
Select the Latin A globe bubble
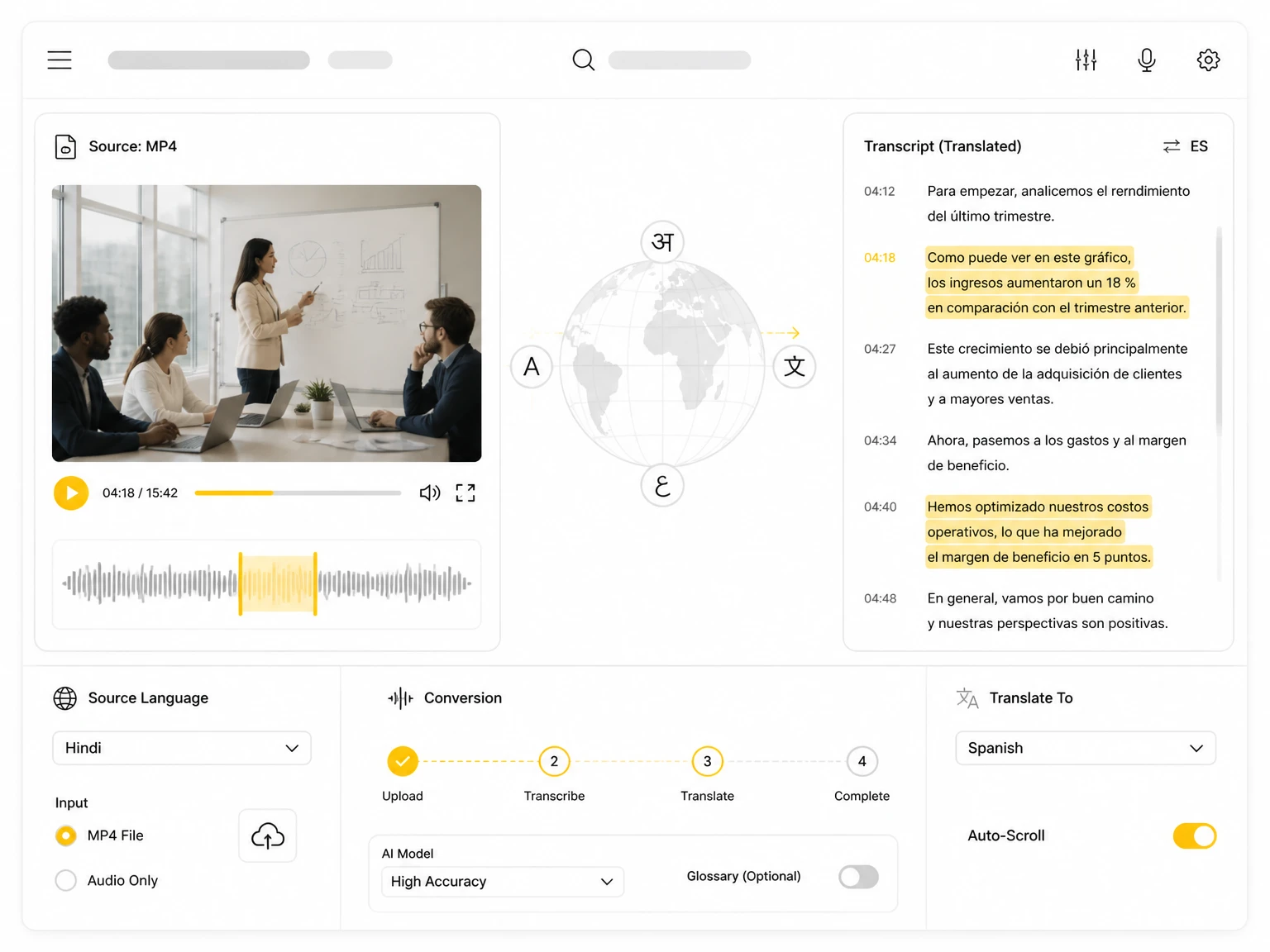click(x=532, y=366)
